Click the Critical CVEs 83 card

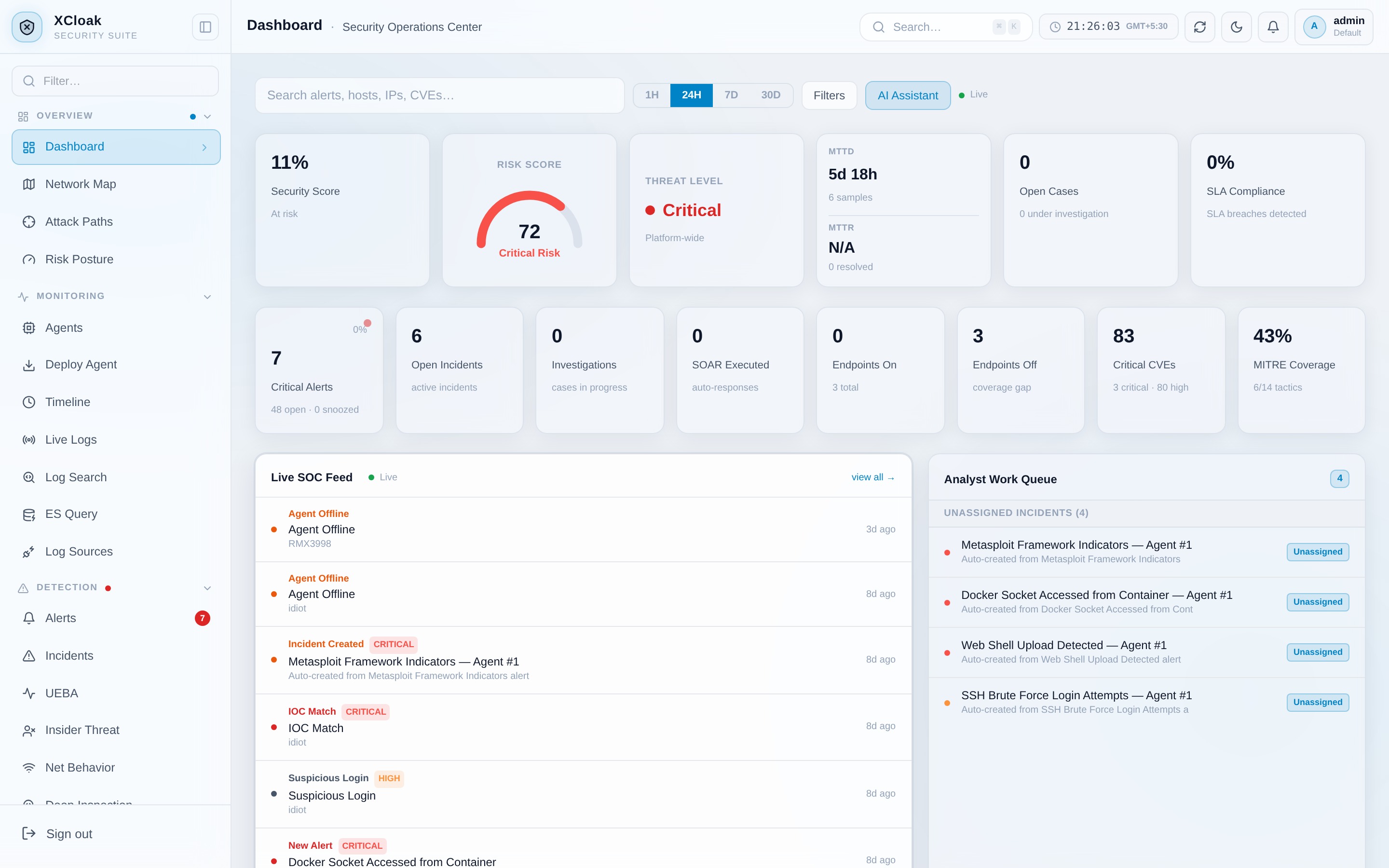(1161, 370)
